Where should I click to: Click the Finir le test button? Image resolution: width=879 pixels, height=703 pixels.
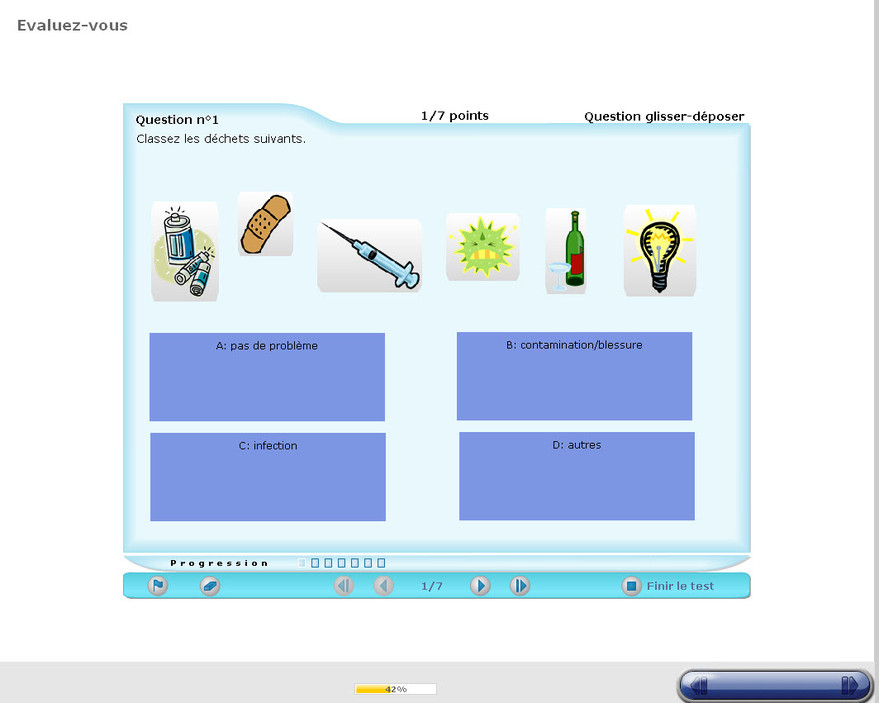click(669, 586)
